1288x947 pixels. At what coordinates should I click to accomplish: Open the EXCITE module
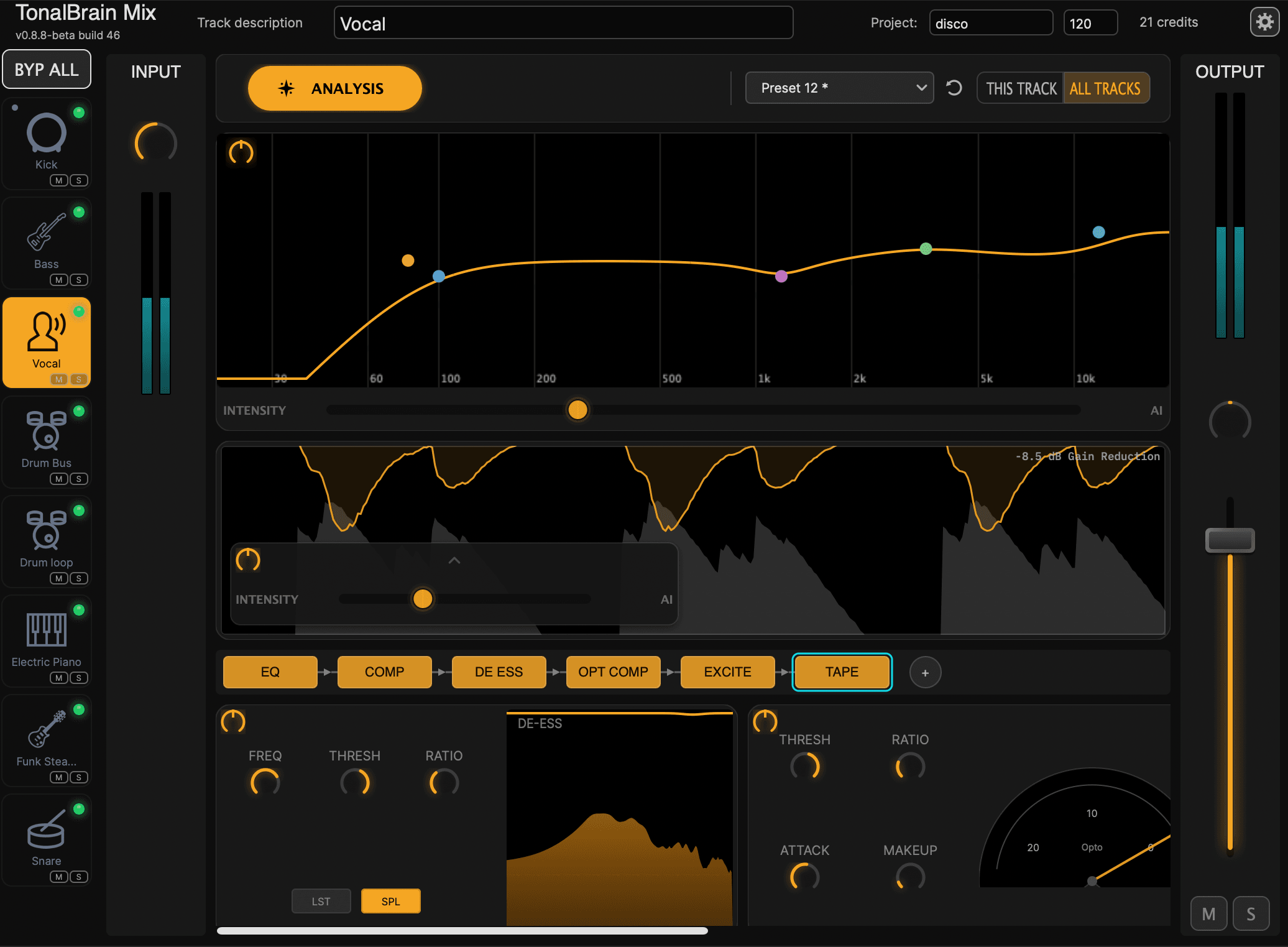(x=728, y=672)
